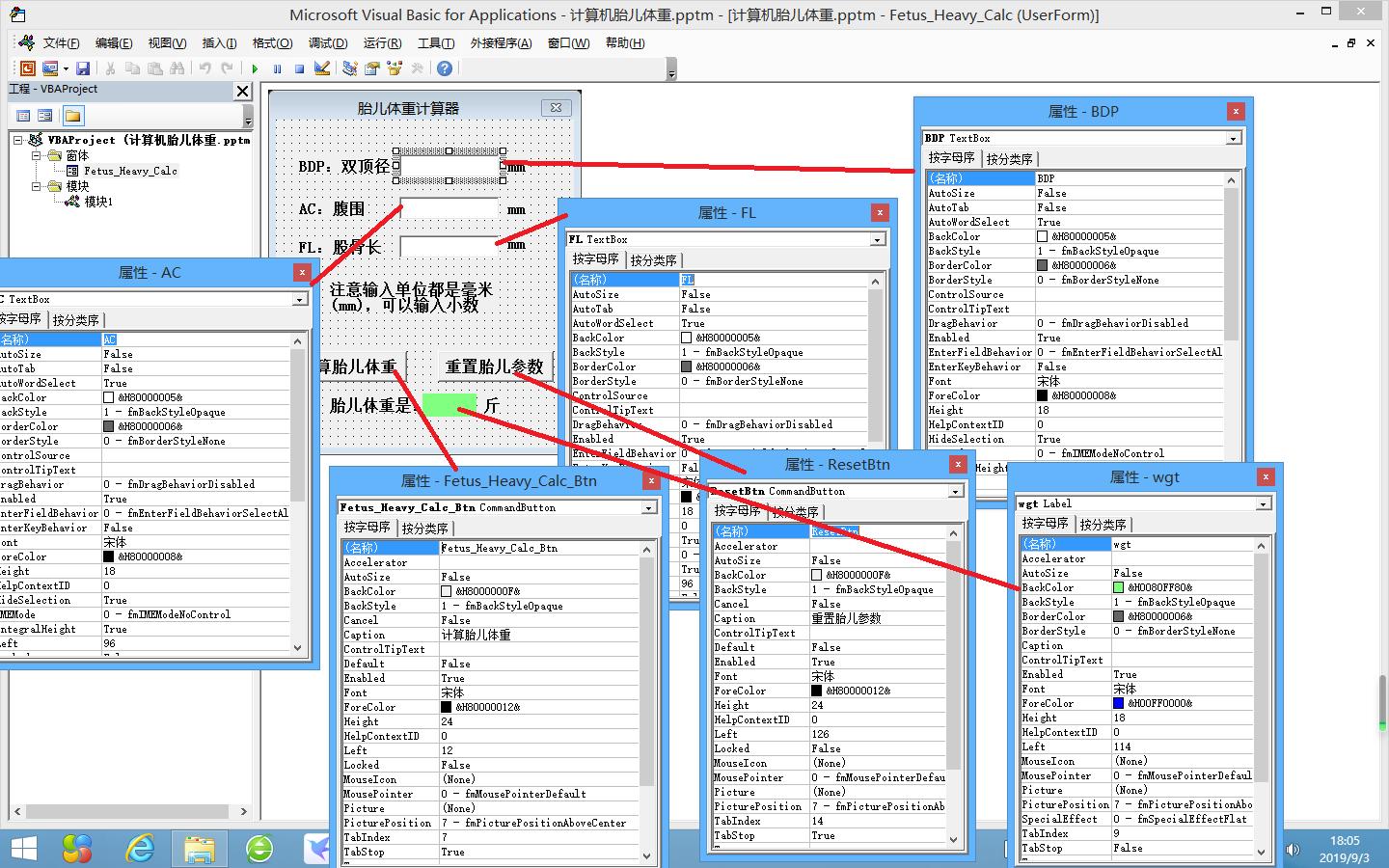Click the View Object icon in Project panel

44,115
